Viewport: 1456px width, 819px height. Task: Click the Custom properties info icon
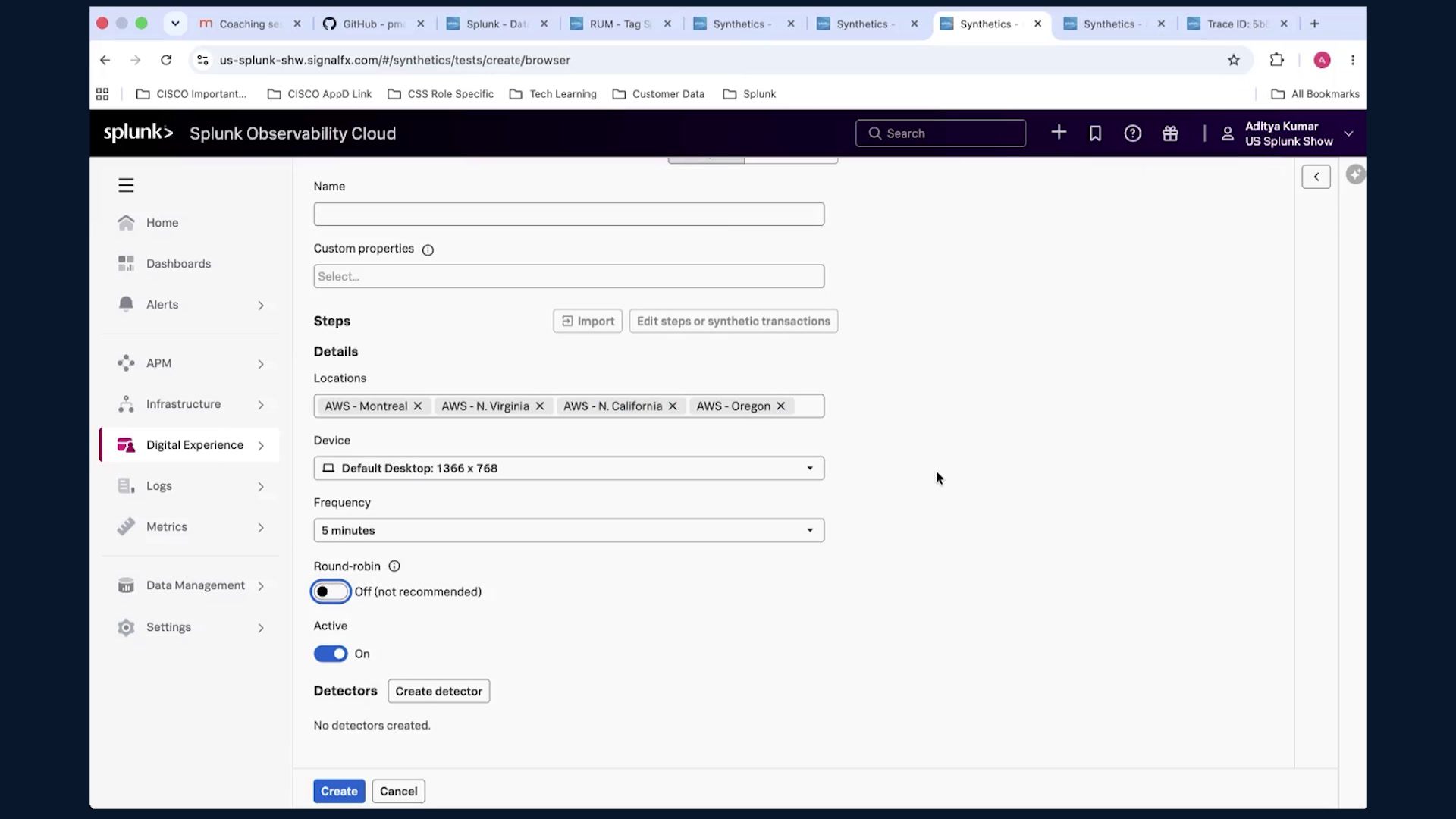[428, 250]
